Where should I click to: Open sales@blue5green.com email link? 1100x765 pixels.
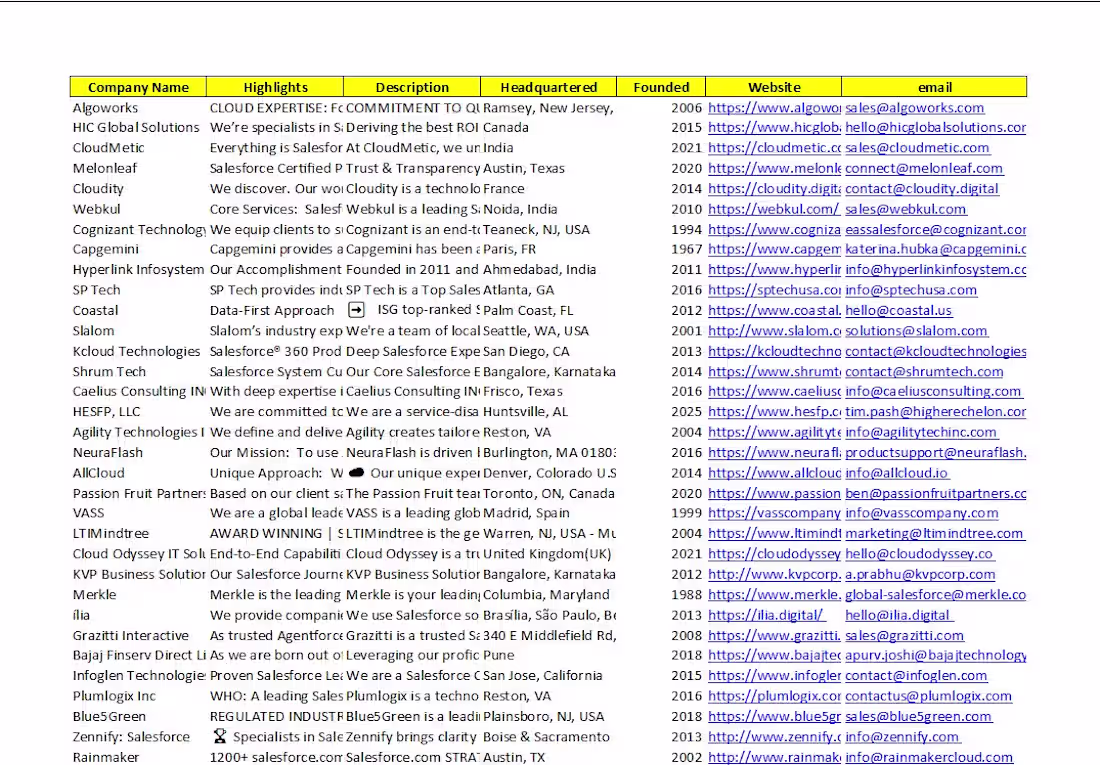(x=918, y=717)
